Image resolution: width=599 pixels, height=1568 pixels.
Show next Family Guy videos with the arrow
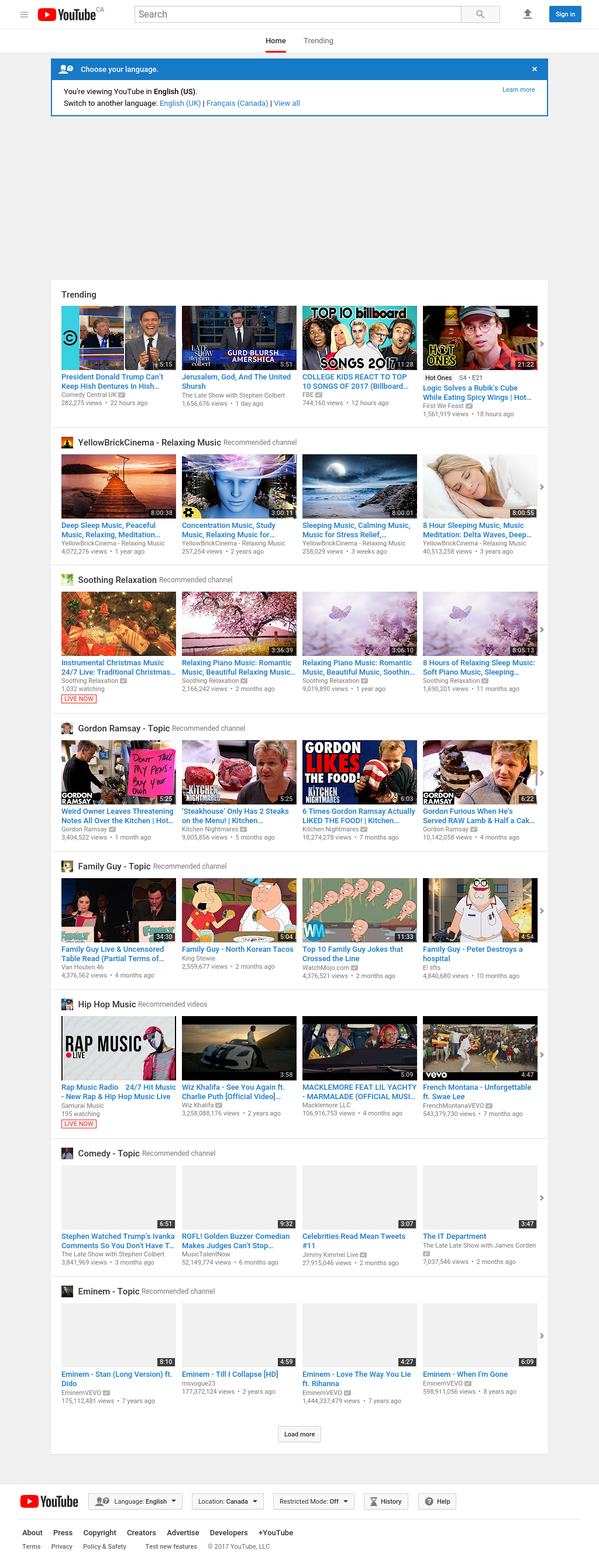click(542, 911)
